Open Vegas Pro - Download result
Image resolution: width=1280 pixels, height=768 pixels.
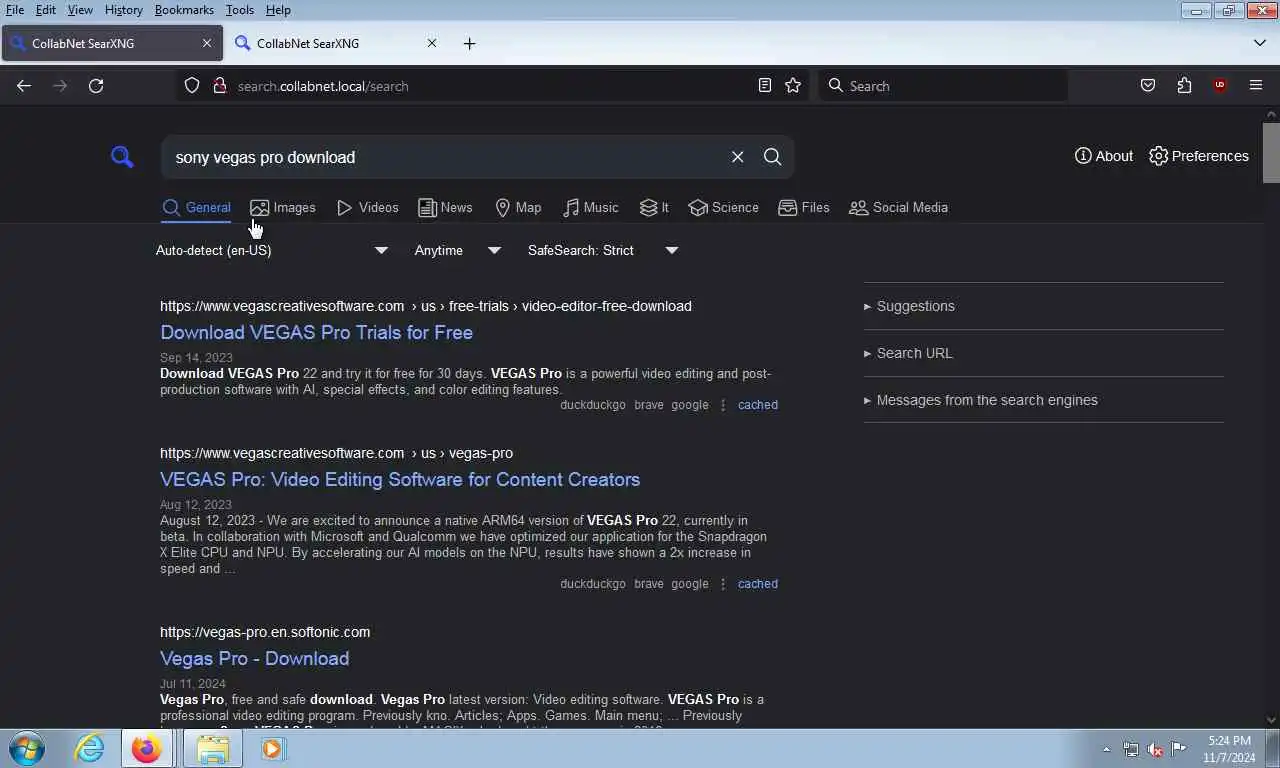click(254, 658)
